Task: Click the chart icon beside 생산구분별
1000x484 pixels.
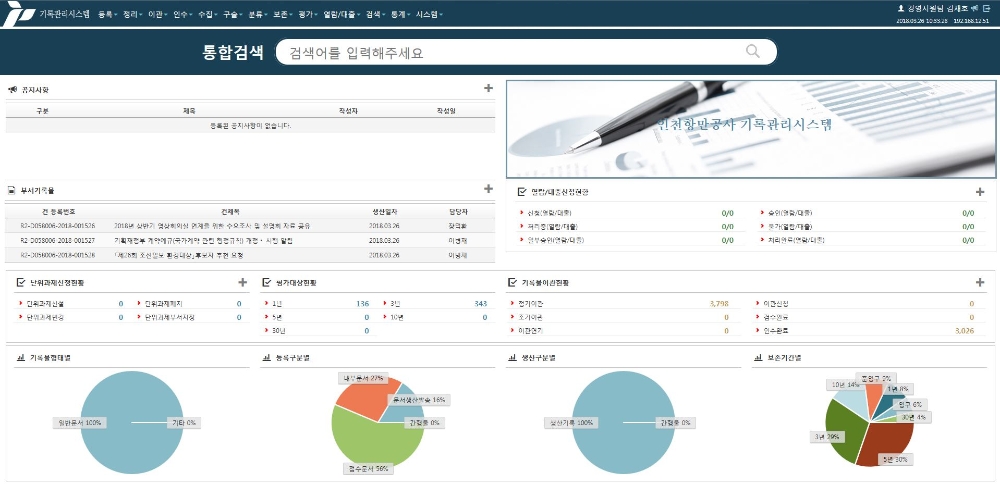Action: click(x=511, y=358)
